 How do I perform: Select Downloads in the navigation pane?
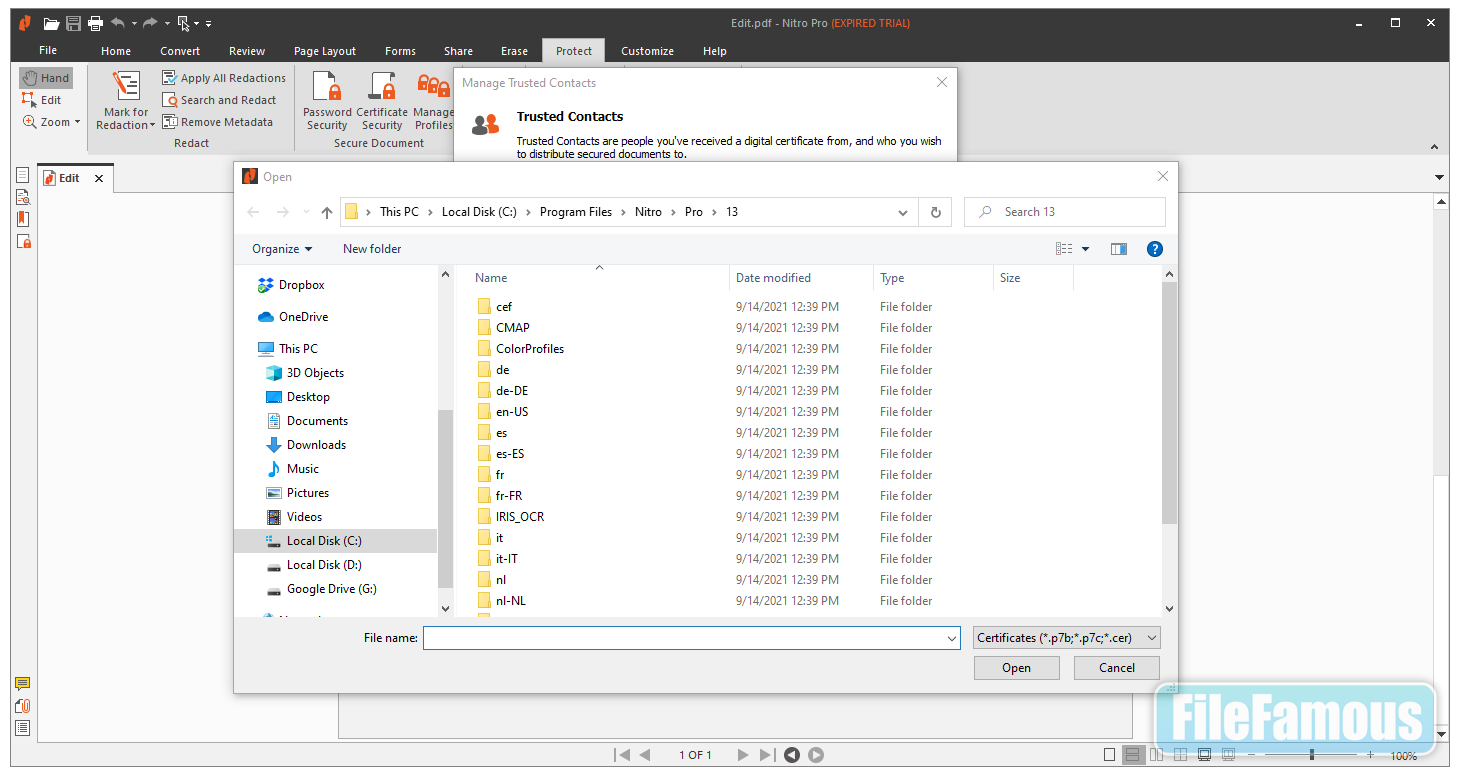pos(305,445)
